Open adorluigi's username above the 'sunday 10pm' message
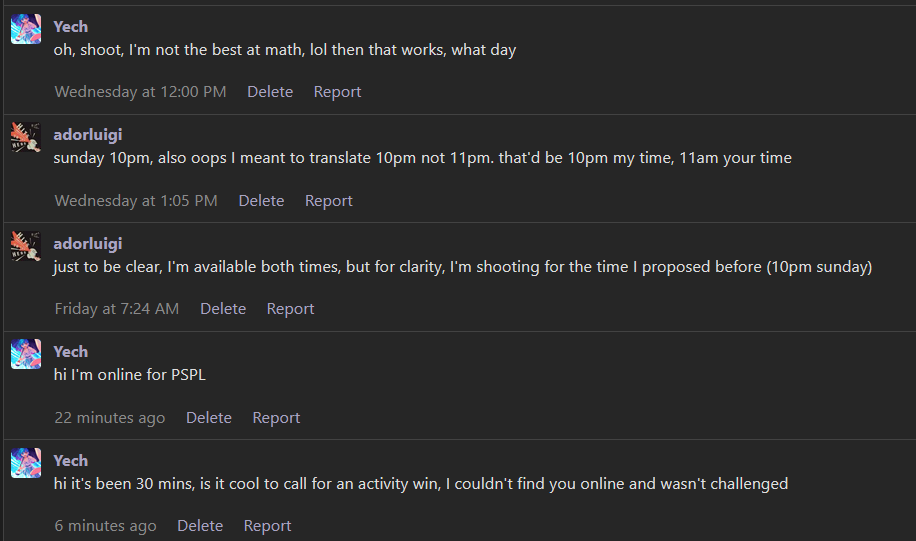Screen dimensions: 916x541 88,134
